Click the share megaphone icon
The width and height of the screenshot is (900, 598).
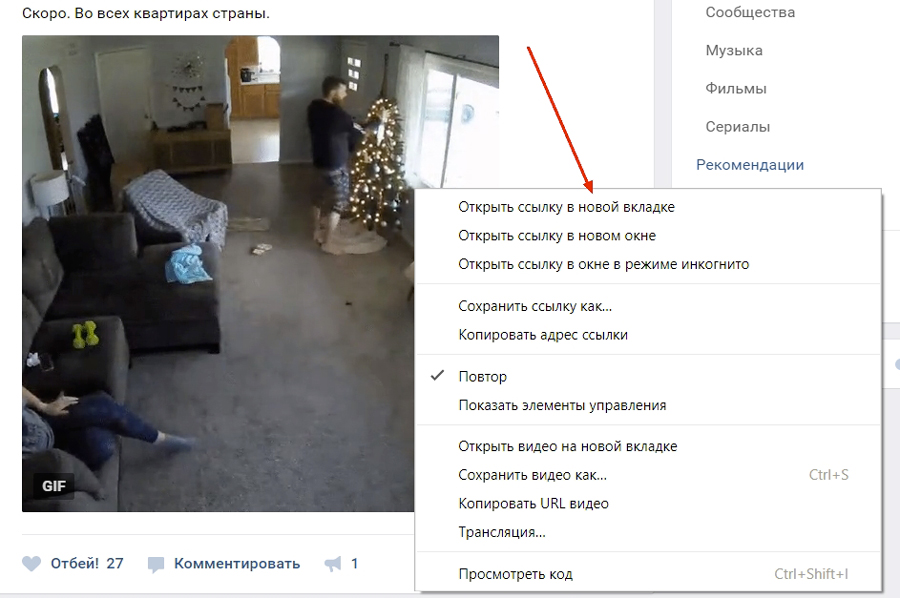tap(333, 564)
